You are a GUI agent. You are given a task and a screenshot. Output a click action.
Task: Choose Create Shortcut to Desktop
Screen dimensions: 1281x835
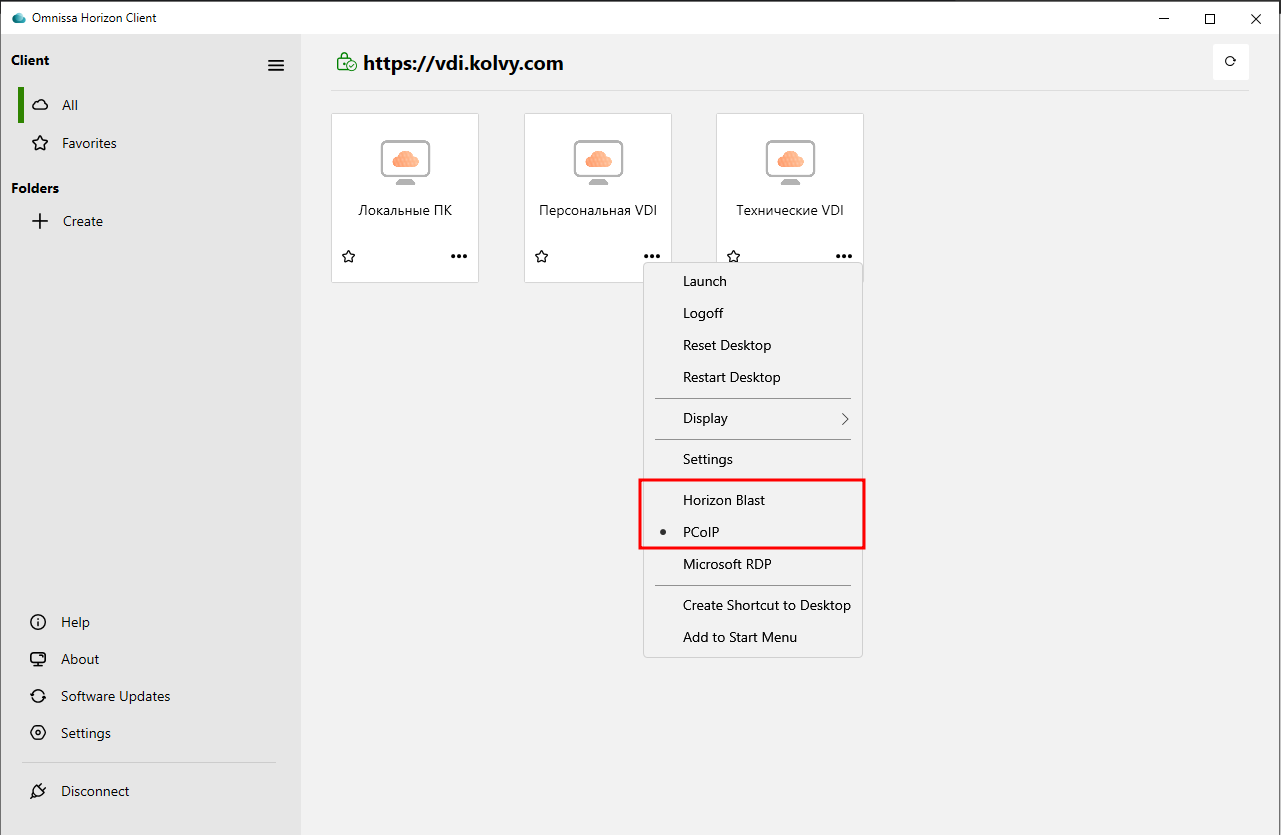pyautogui.click(x=766, y=605)
